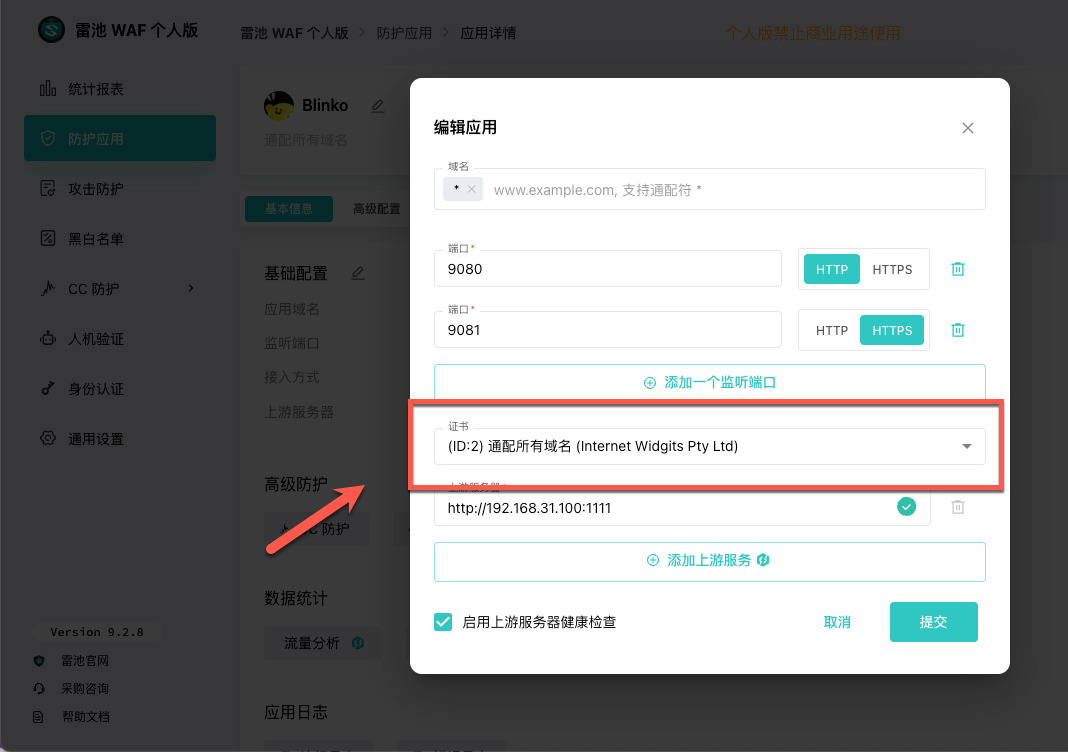Screen dimensions: 1068x752
Task: Click the 攻击防护 document icon
Action: (48, 188)
